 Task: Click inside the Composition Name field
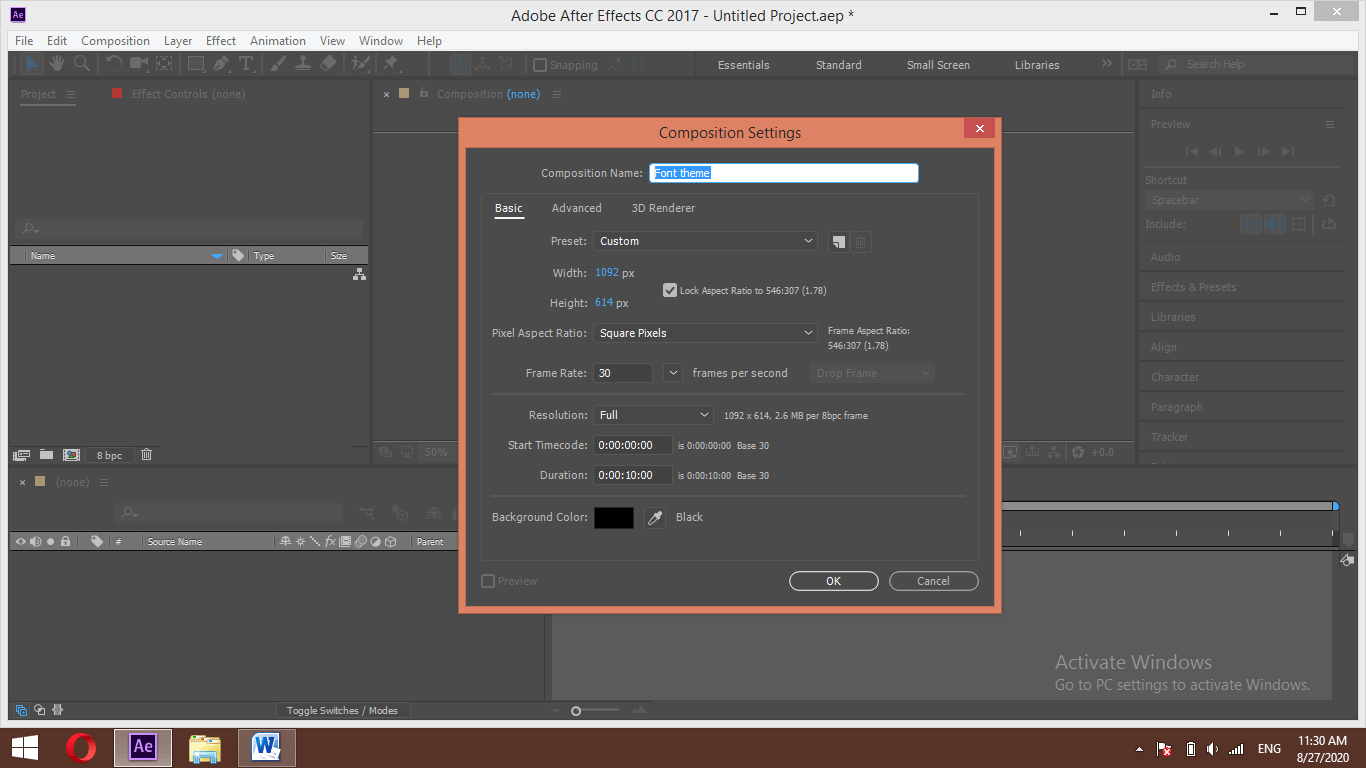[x=783, y=172]
